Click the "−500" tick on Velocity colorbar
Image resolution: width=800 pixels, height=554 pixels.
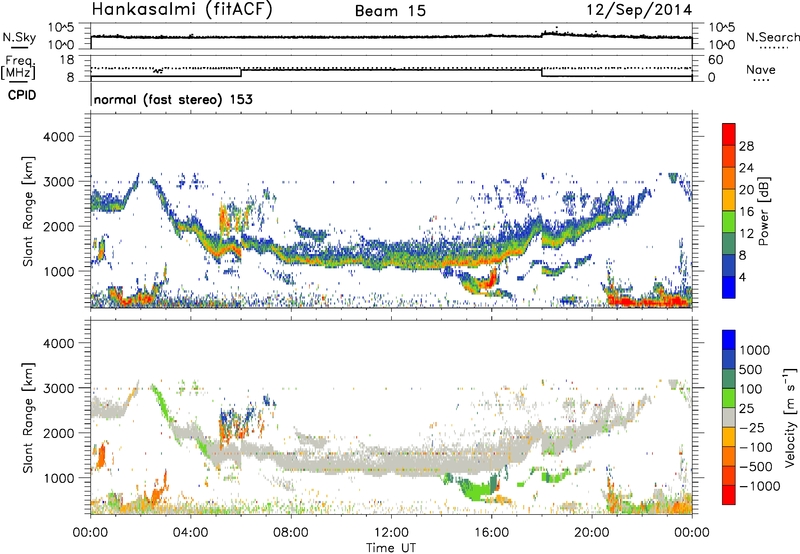756,467
